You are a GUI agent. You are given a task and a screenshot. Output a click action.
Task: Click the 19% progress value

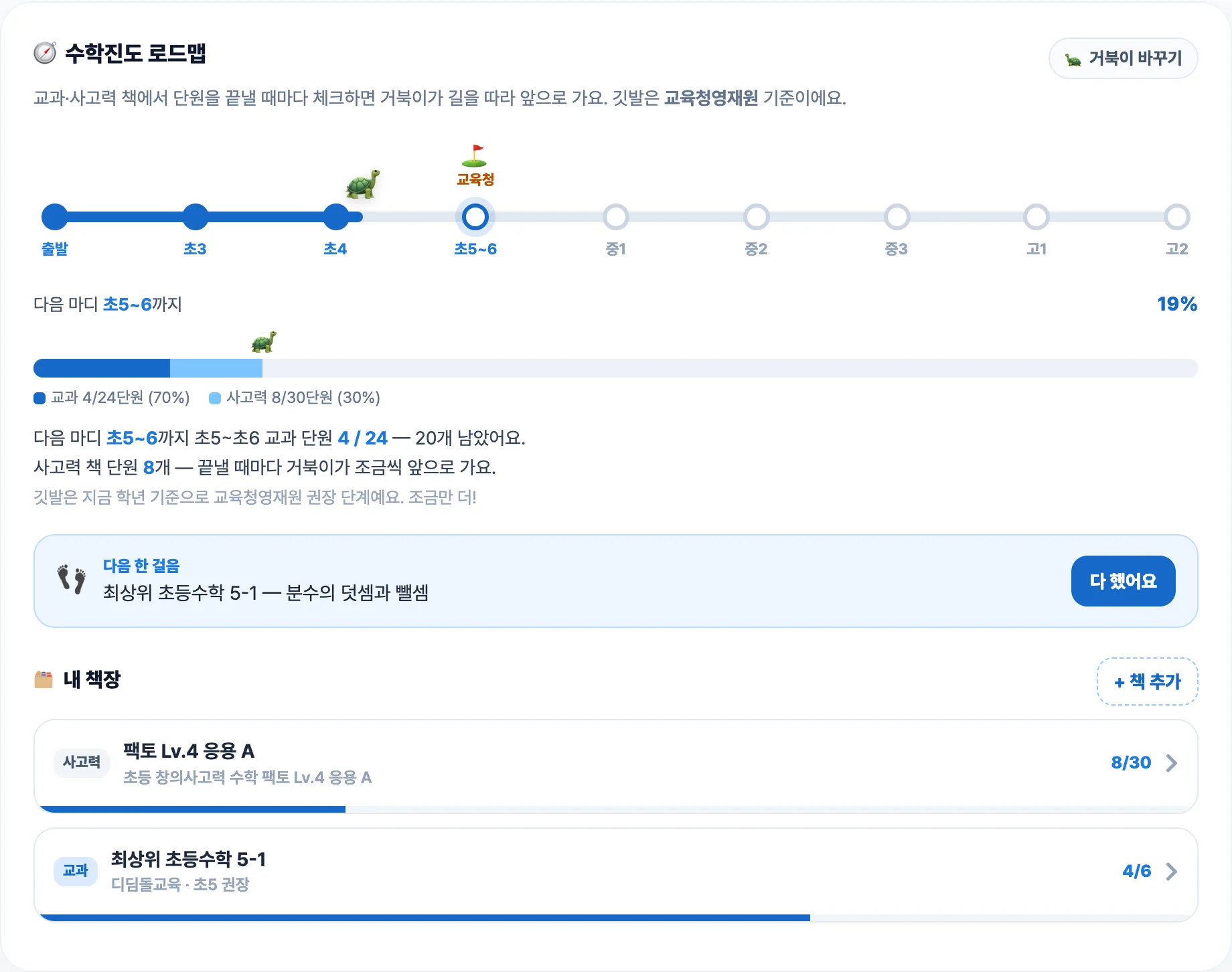point(1177,304)
